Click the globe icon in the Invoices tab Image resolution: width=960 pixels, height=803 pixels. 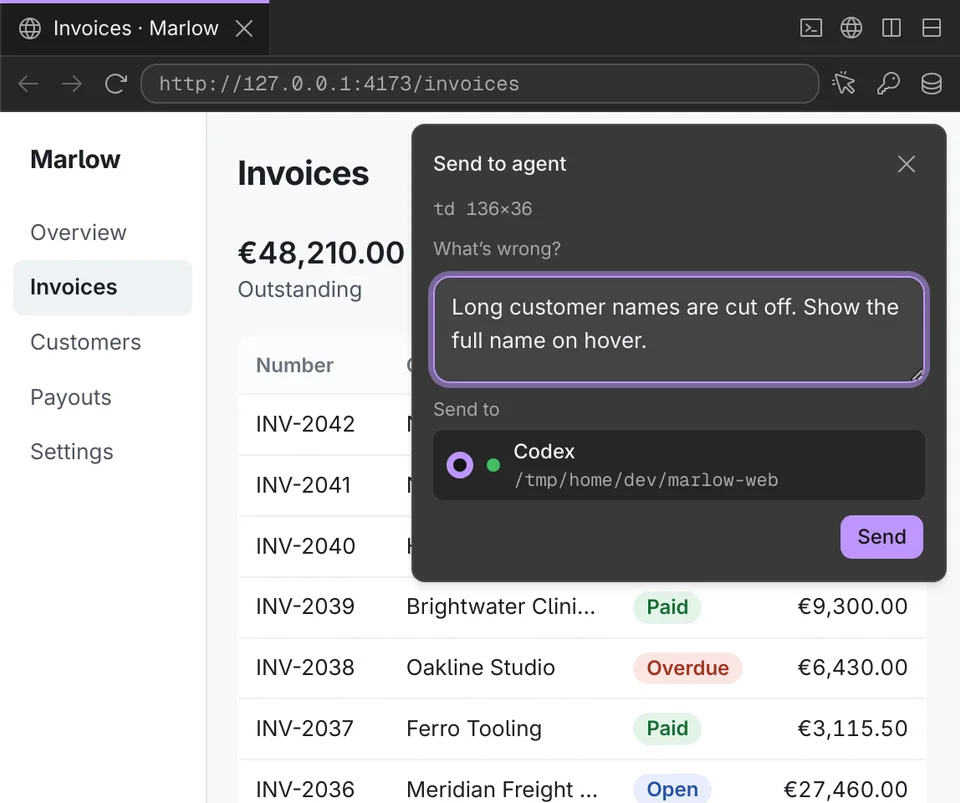tap(29, 28)
